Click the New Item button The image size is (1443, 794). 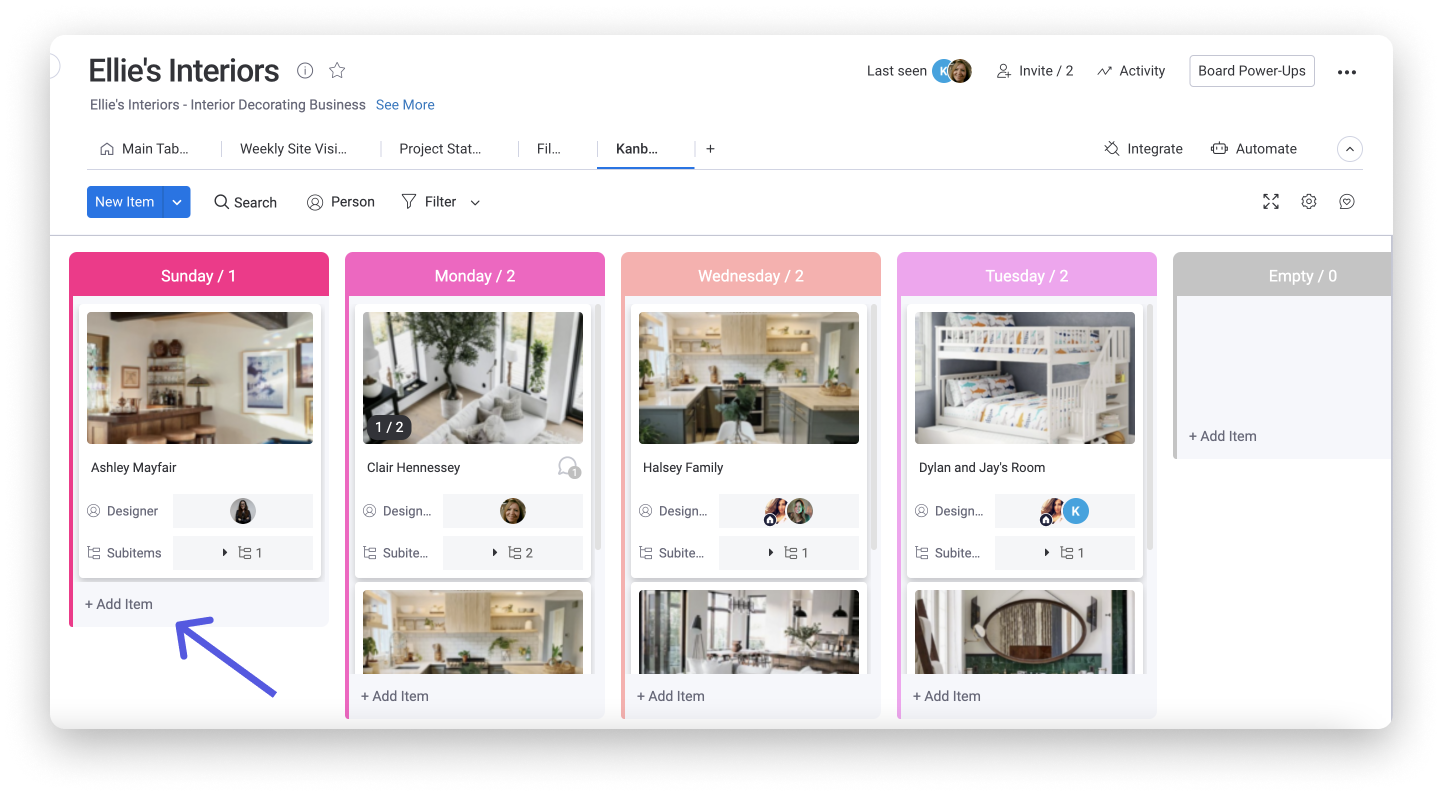125,202
